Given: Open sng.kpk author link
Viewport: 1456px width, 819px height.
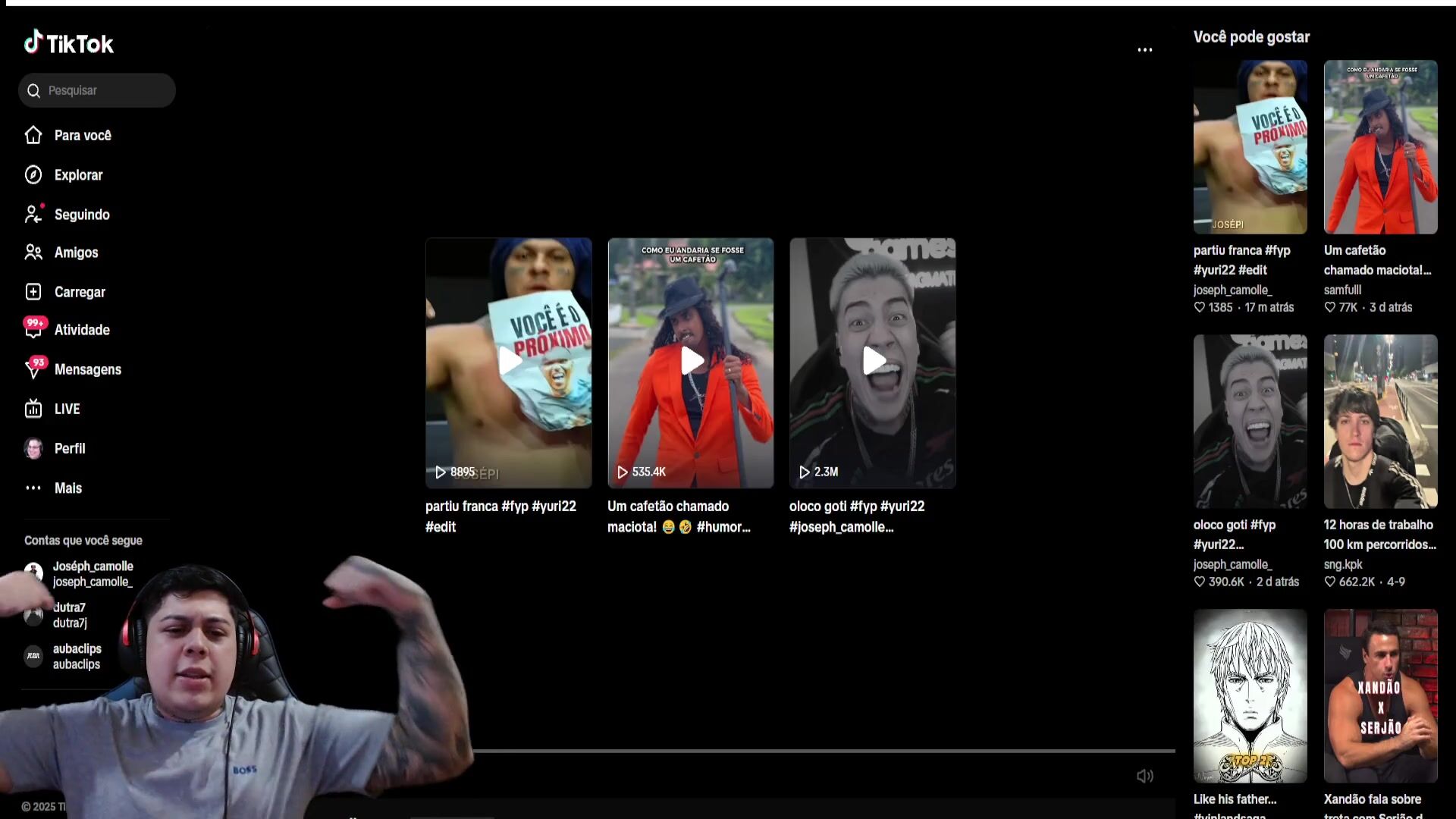Looking at the screenshot, I should coord(1343,564).
